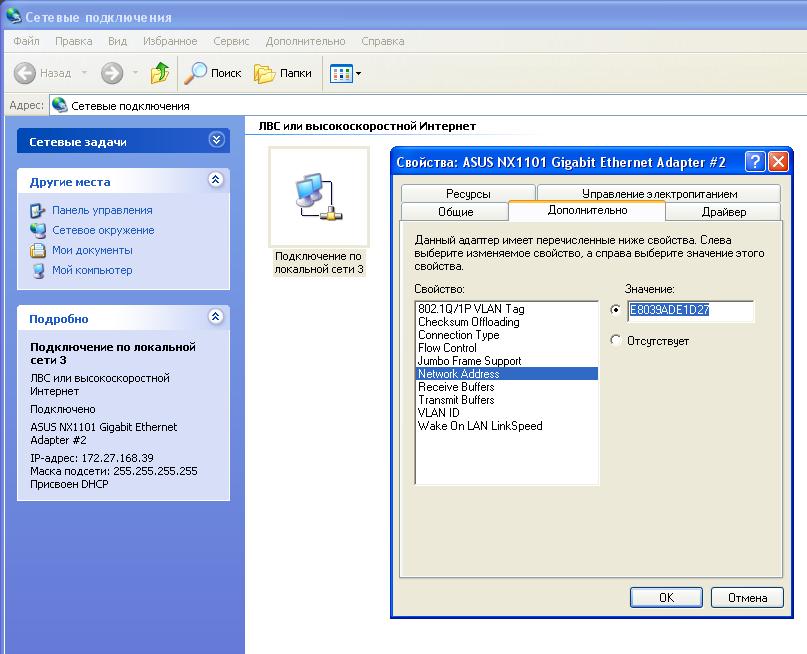The height and width of the screenshot is (654, 807).
Task: Toggle the Folders (Папки) pane button
Action: (283, 73)
